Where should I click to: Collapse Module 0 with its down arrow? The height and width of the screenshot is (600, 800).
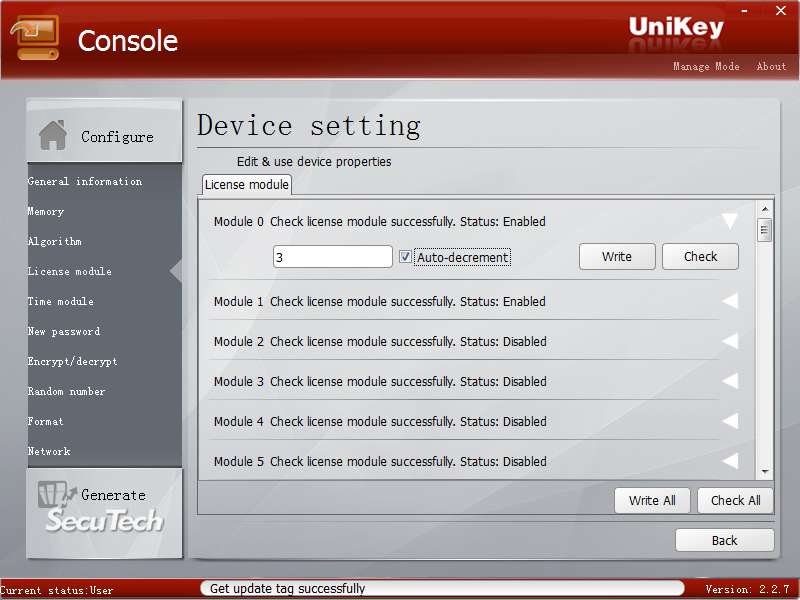(730, 221)
